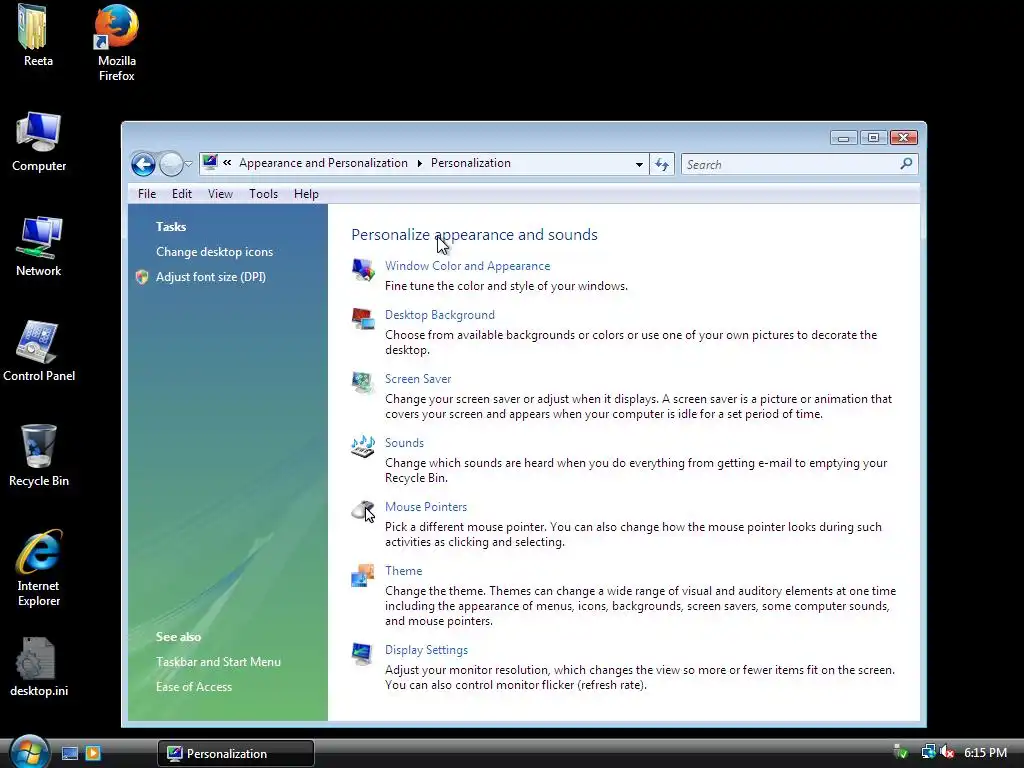Open the Sounds link
Viewport: 1024px width, 768px height.
[404, 443]
